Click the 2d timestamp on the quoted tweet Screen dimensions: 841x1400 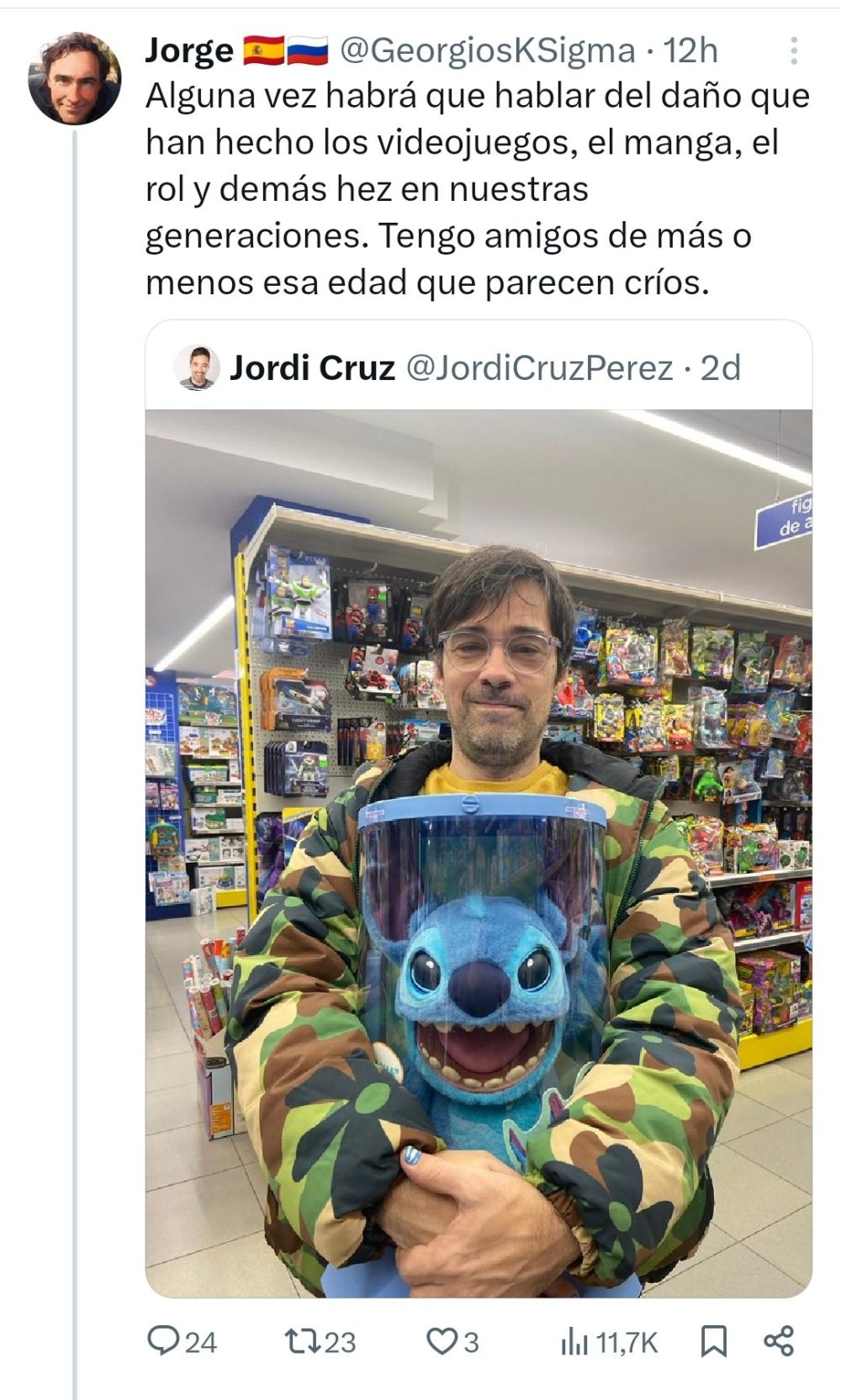721,368
